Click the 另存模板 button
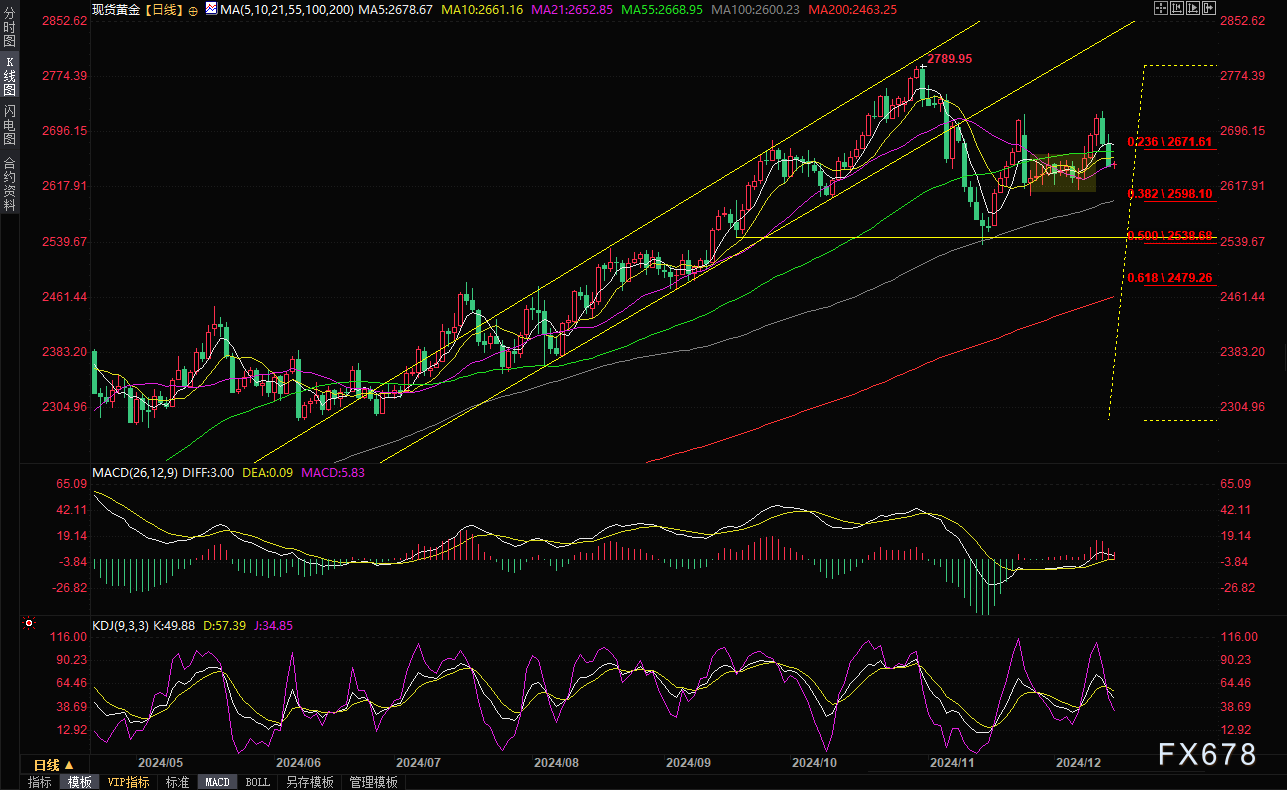Viewport: 1287px width, 790px height. click(310, 782)
